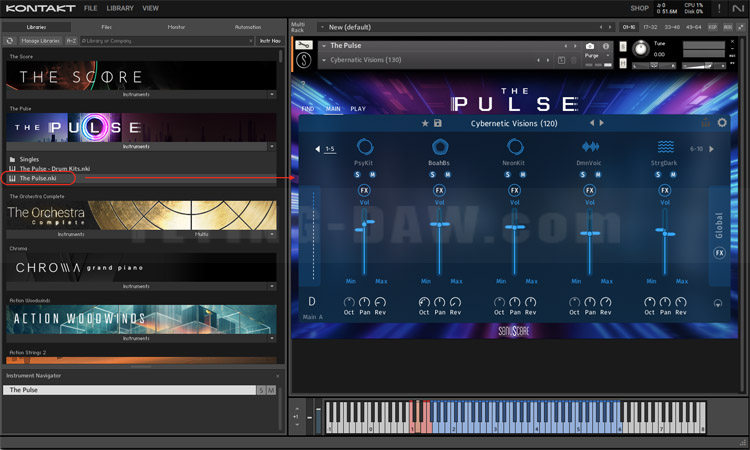Open the LIBRARY menu
The width and height of the screenshot is (750, 450).
point(120,8)
